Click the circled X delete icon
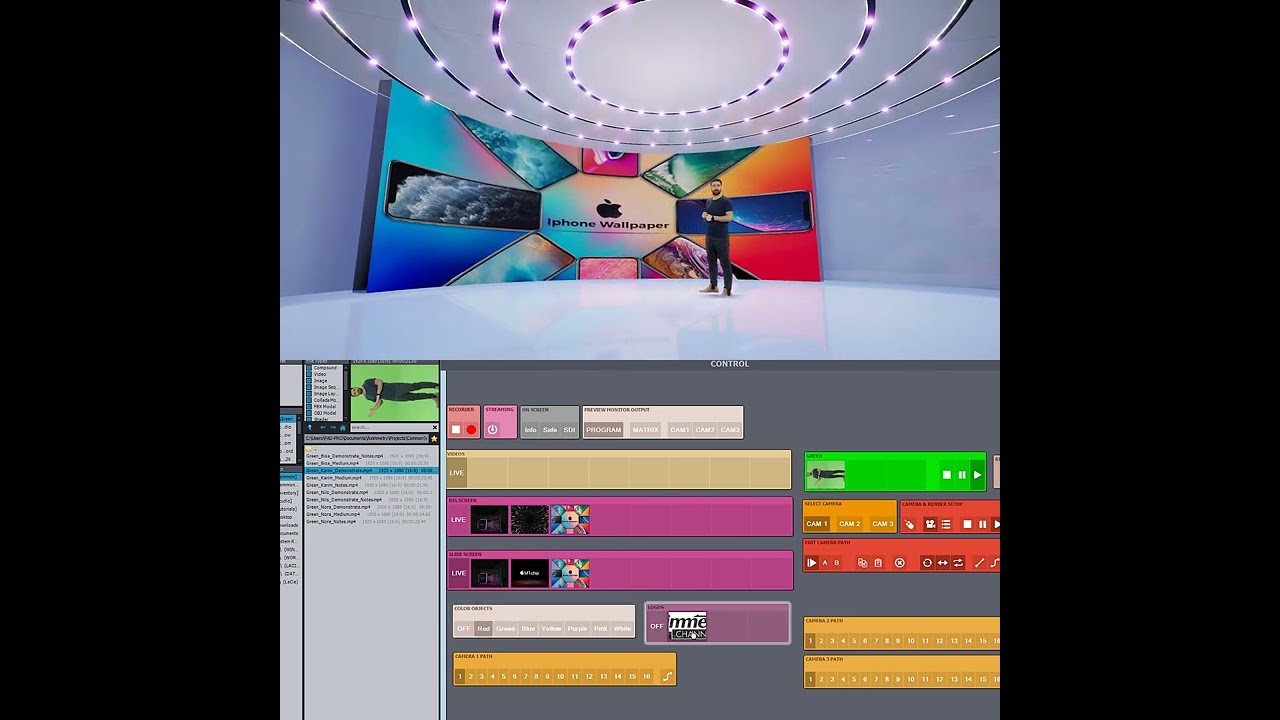This screenshot has width=1280, height=720. 899,563
